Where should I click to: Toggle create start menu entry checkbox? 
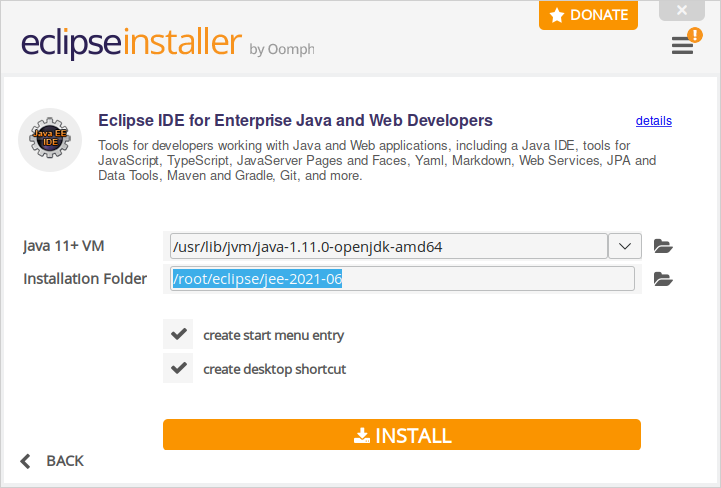click(x=179, y=334)
